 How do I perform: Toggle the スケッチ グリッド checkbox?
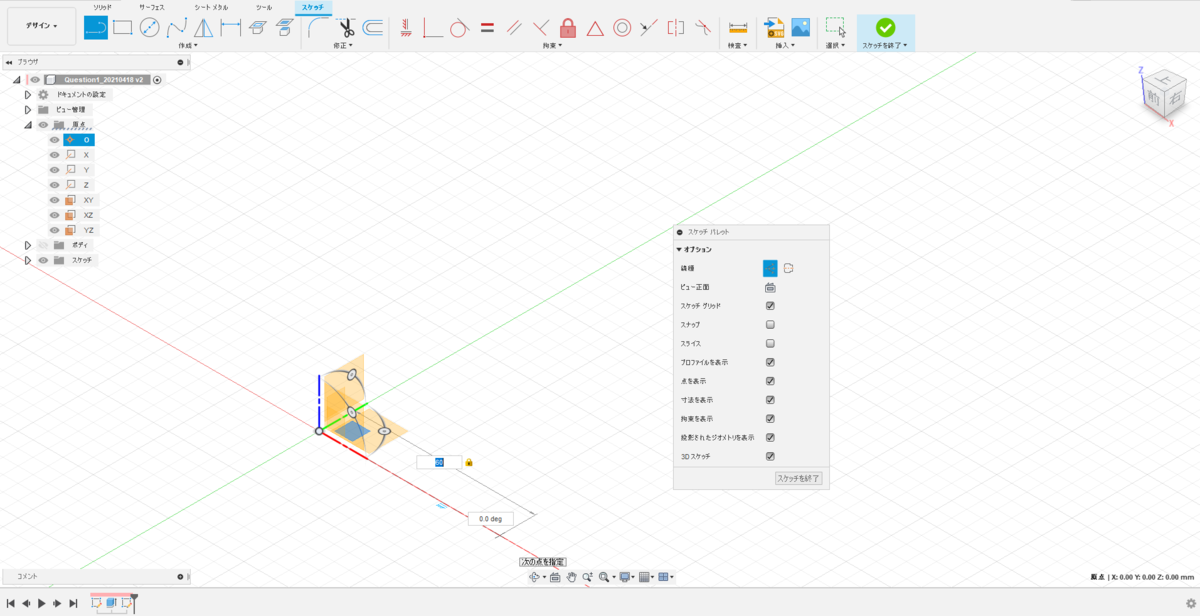[770, 306]
